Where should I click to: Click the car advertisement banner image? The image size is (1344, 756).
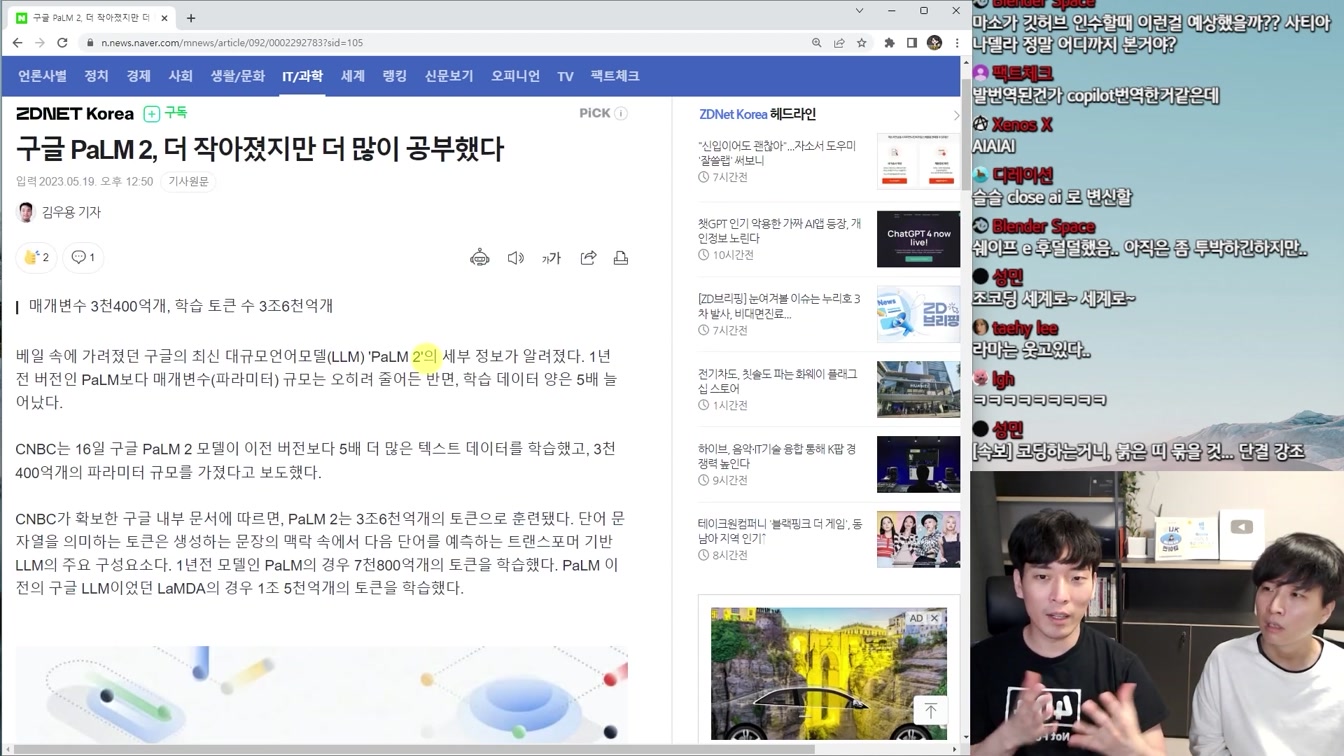click(x=828, y=673)
